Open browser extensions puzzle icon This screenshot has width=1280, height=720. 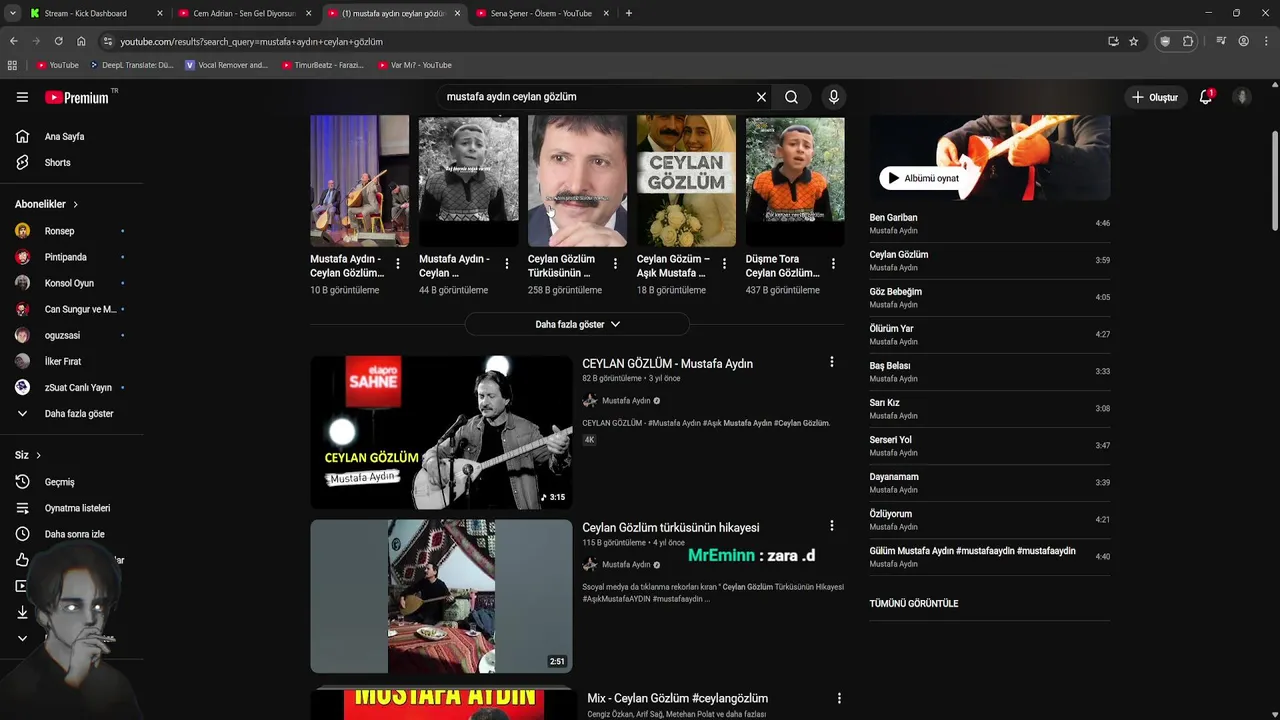[1188, 41]
